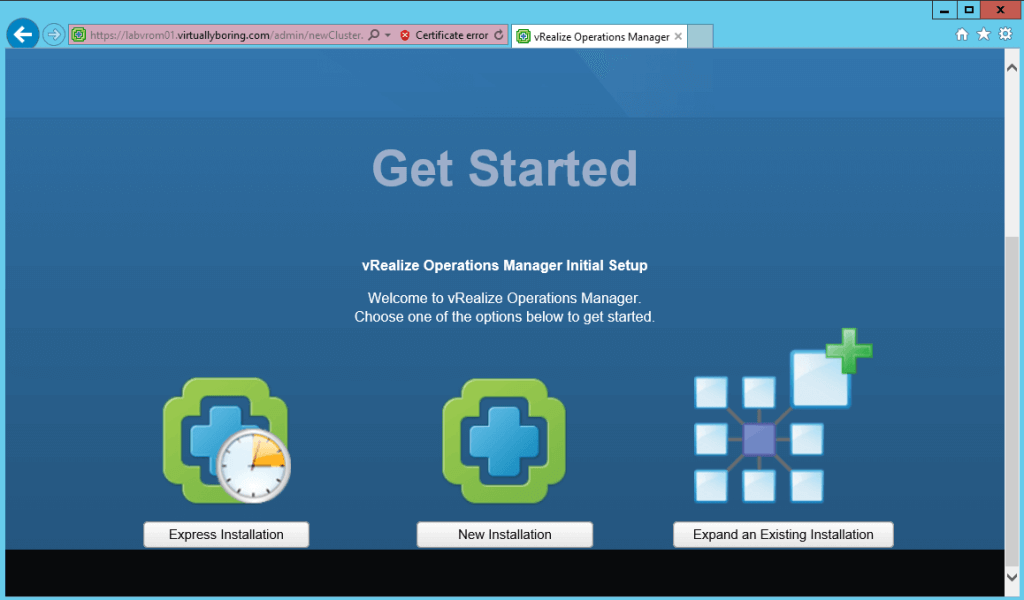Image resolution: width=1024 pixels, height=600 pixels.
Task: Click the scrollbar down arrow
Action: [x=1012, y=577]
